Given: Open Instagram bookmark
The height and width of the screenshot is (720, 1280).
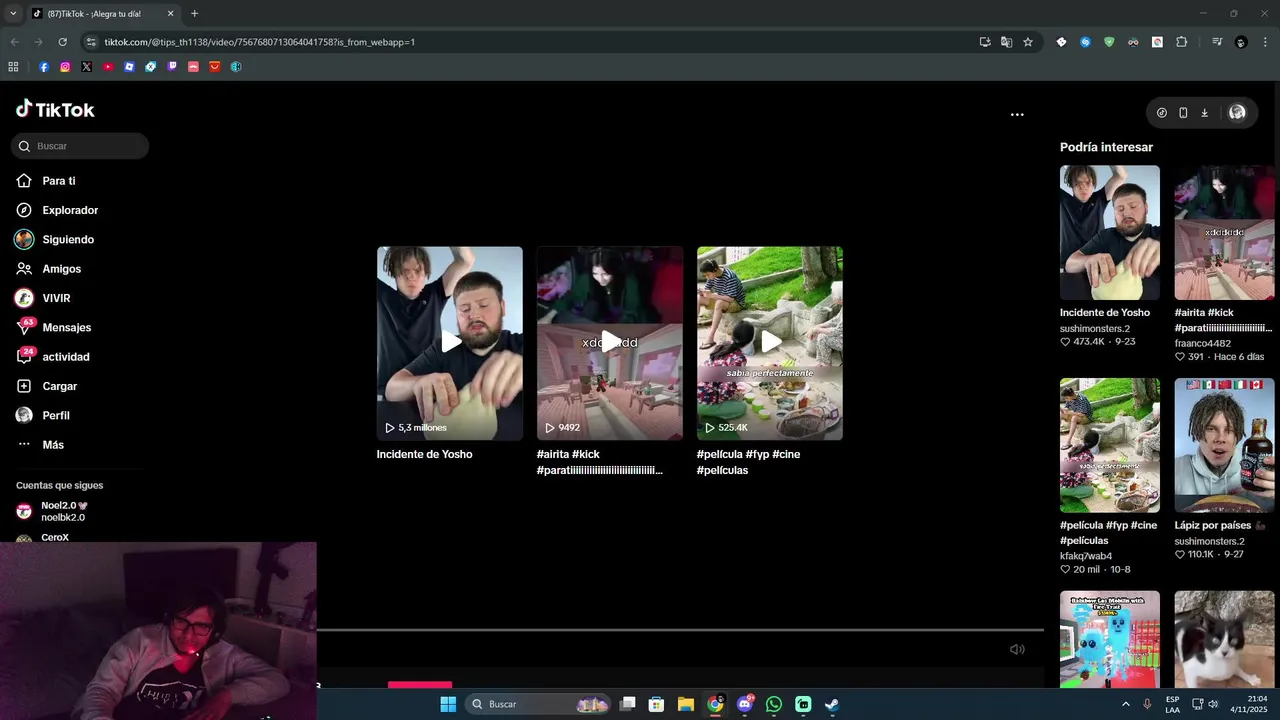Looking at the screenshot, I should pyautogui.click(x=65, y=67).
